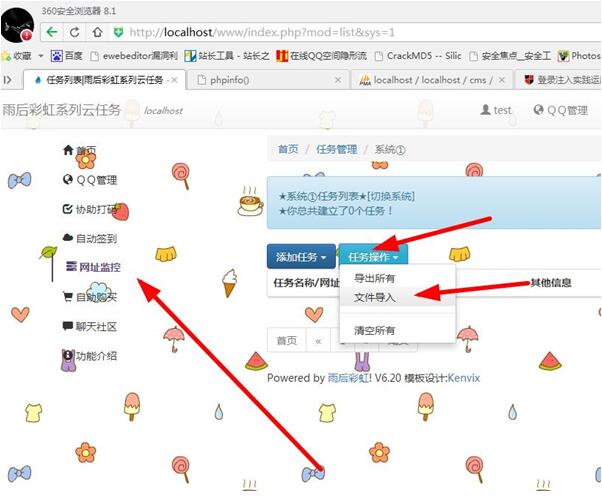Close the 任务列表 tab
Image resolution: width=602 pixels, height=498 pixels.
pos(174,80)
